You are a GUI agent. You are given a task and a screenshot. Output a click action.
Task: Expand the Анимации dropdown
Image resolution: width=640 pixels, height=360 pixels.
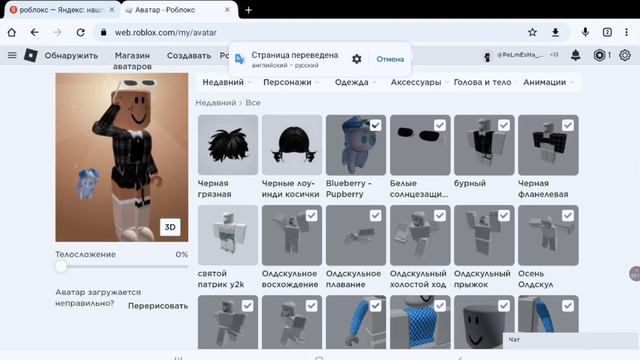(x=548, y=82)
